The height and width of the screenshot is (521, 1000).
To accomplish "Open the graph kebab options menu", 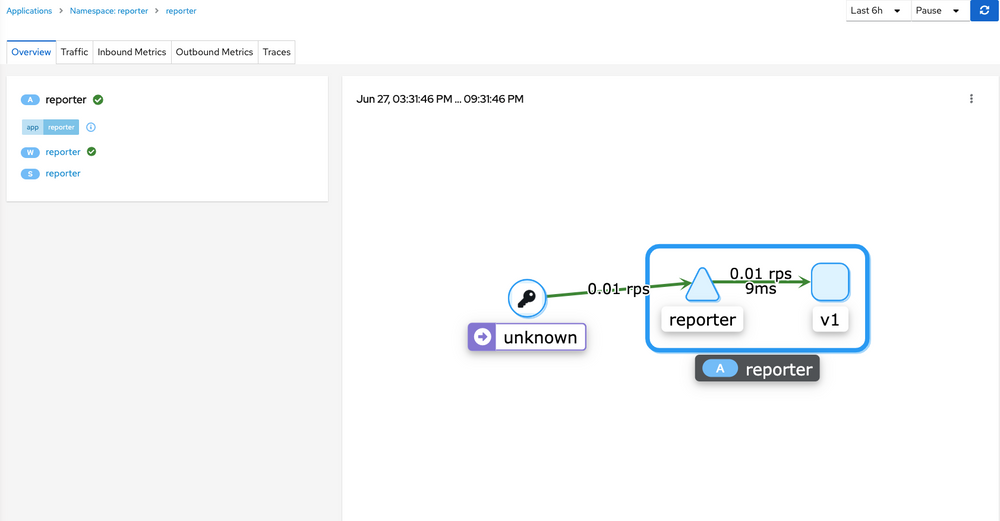I will click(971, 99).
